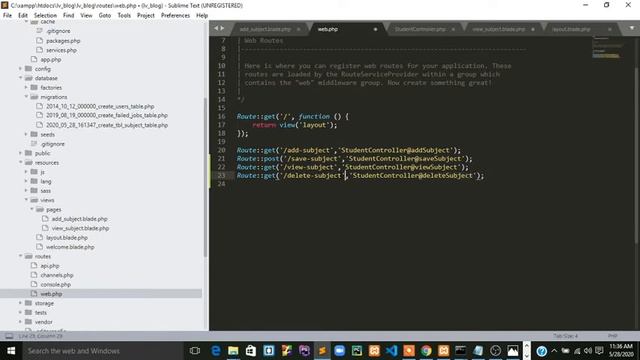Open the tab list dropdown arrow
Screen dimensions: 640x360
[x=632, y=28]
